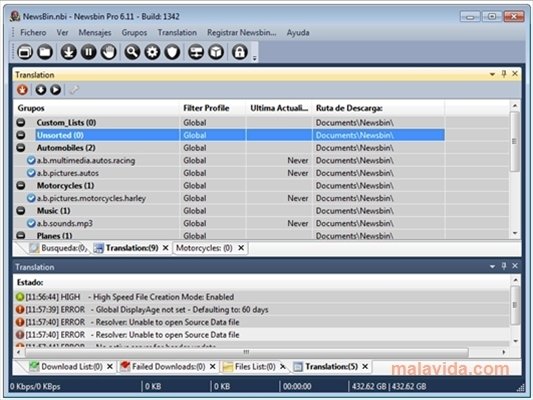The image size is (533, 400).
Task: Close the lower Translation panel
Action: click(515, 266)
